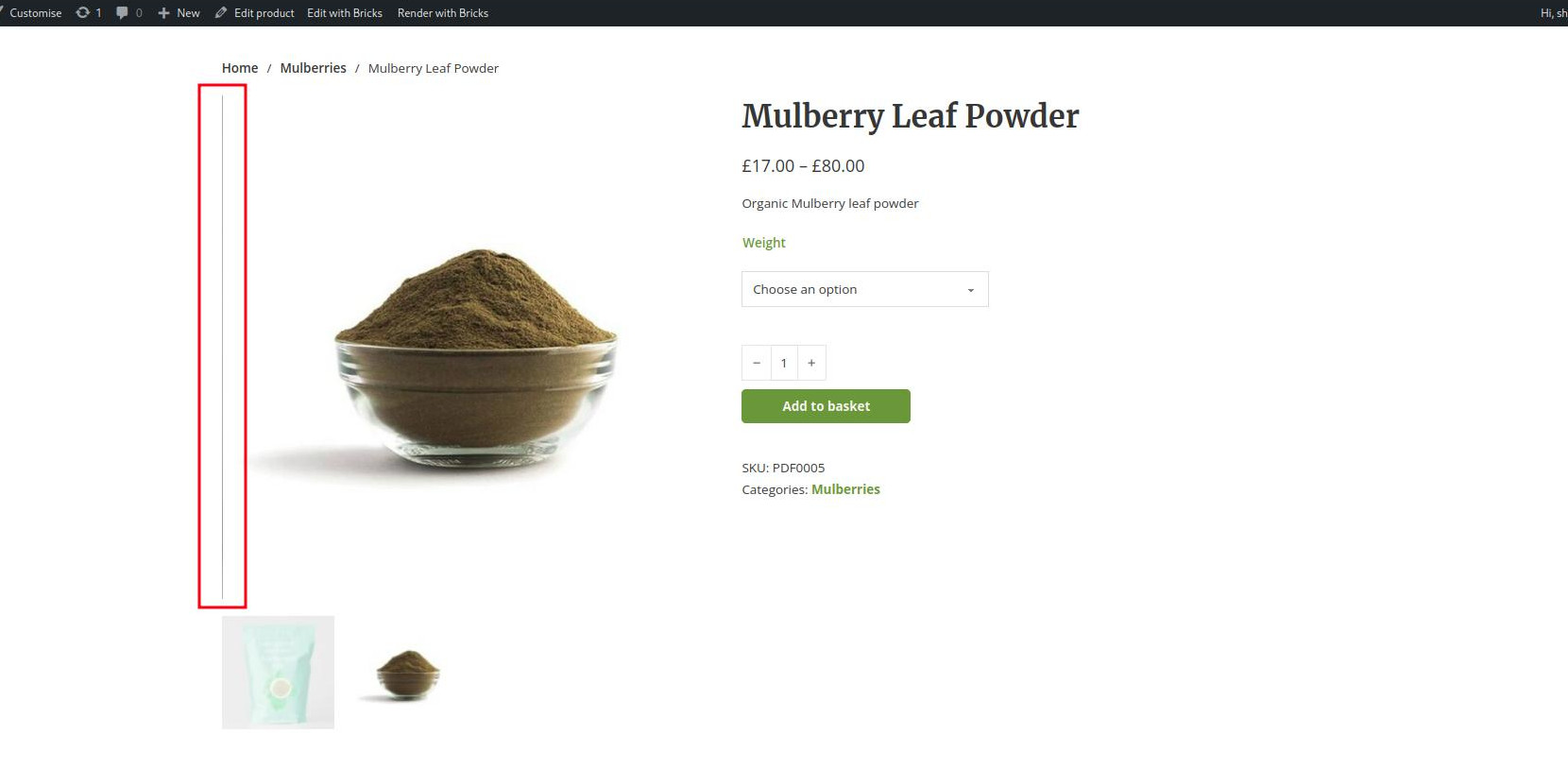Click the plus New icon
The width and height of the screenshot is (1568, 768).
point(163,13)
